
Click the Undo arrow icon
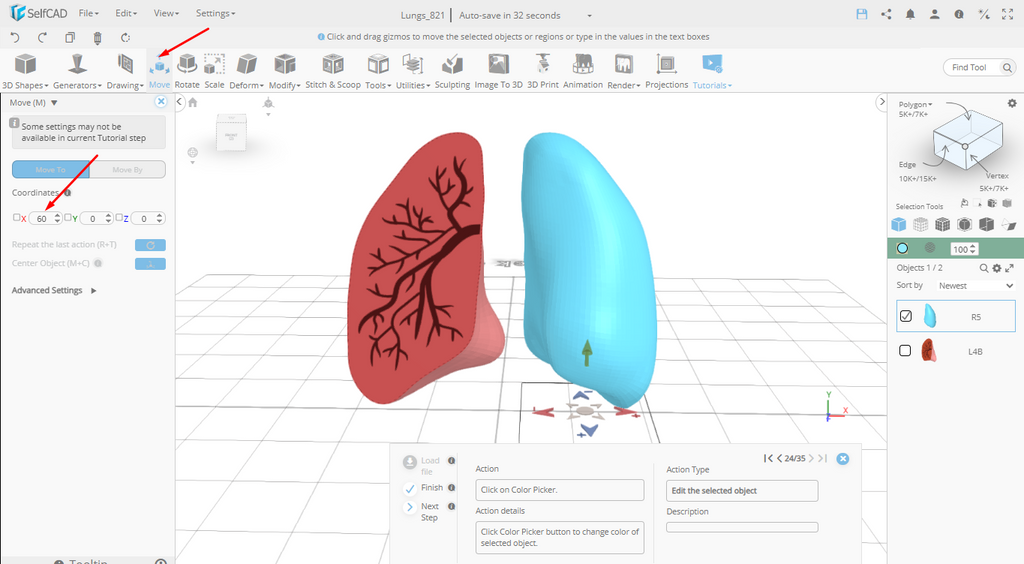tap(16, 37)
